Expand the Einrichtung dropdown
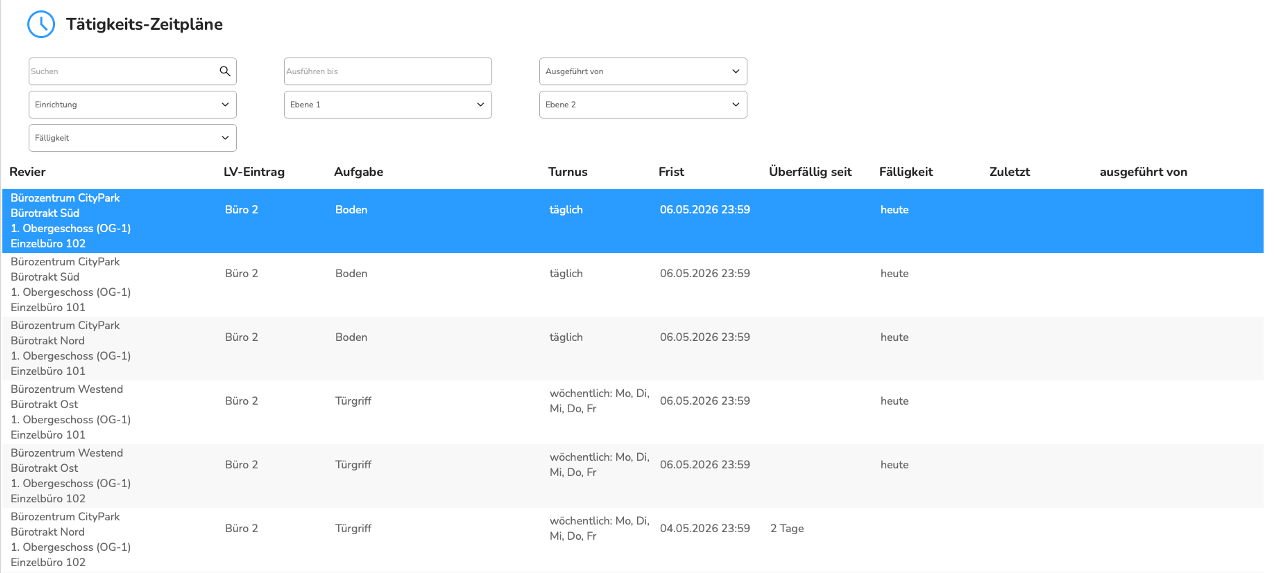This screenshot has width=1274, height=573. pos(133,104)
